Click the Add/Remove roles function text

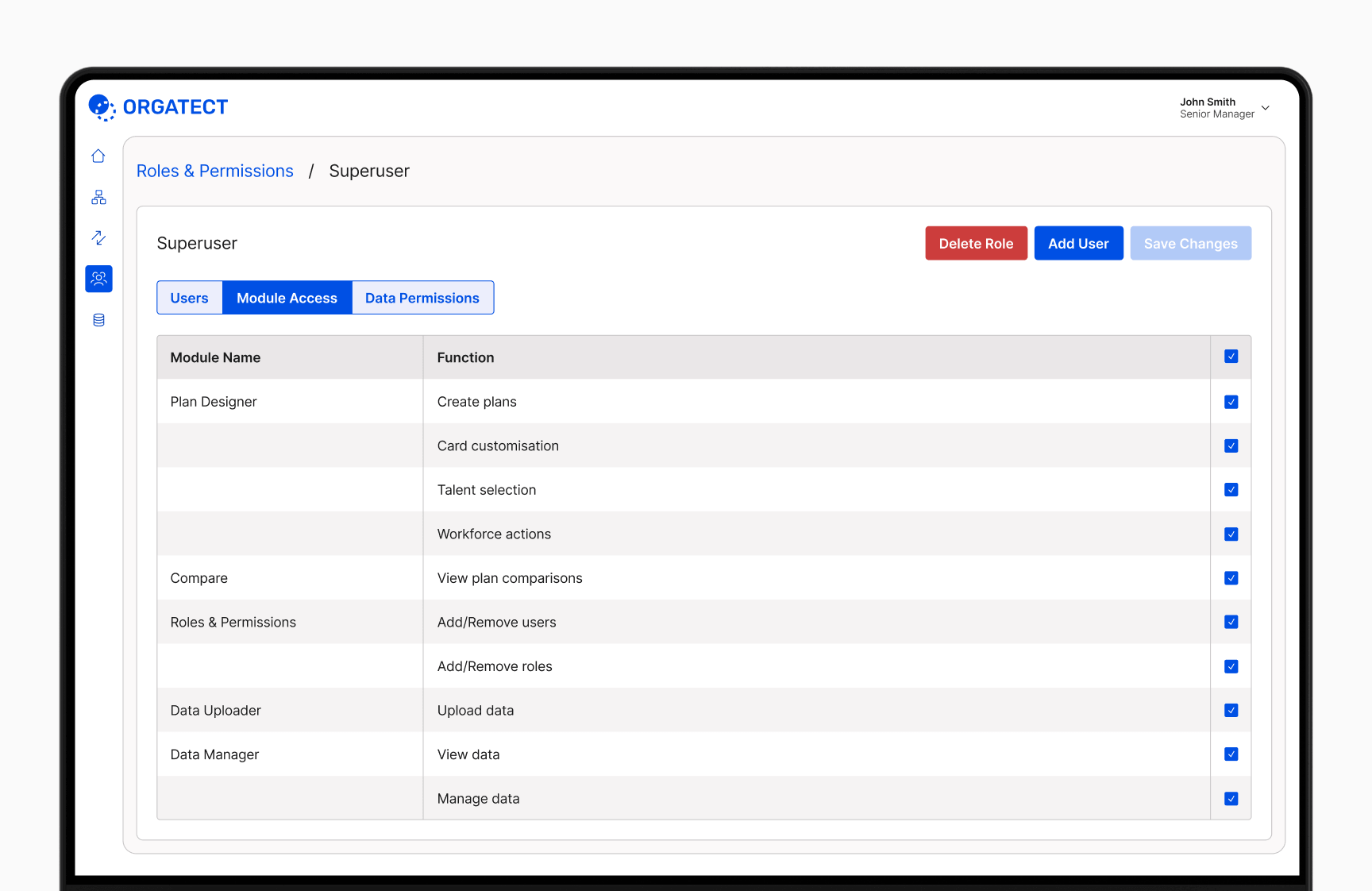(x=495, y=666)
